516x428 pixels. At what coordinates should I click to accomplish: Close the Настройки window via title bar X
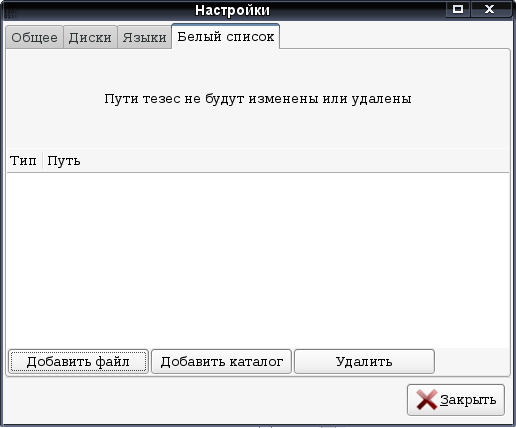click(x=490, y=9)
